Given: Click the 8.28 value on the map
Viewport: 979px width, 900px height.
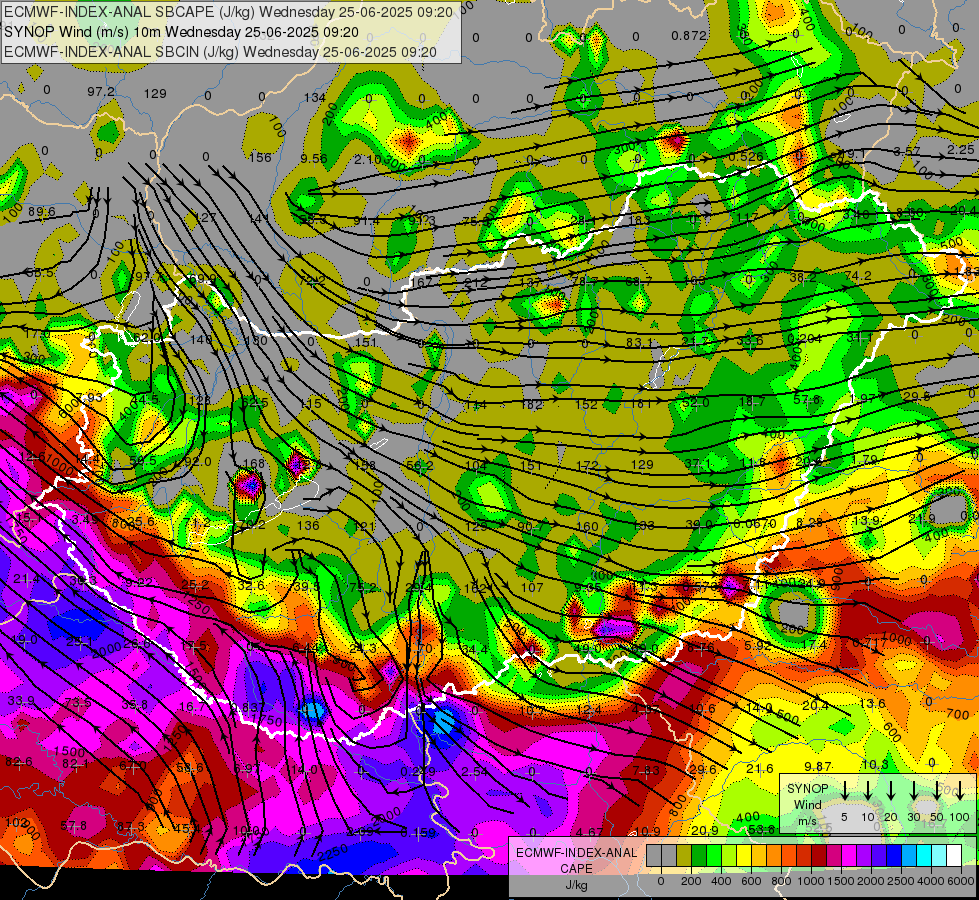Looking at the screenshot, I should (810, 522).
